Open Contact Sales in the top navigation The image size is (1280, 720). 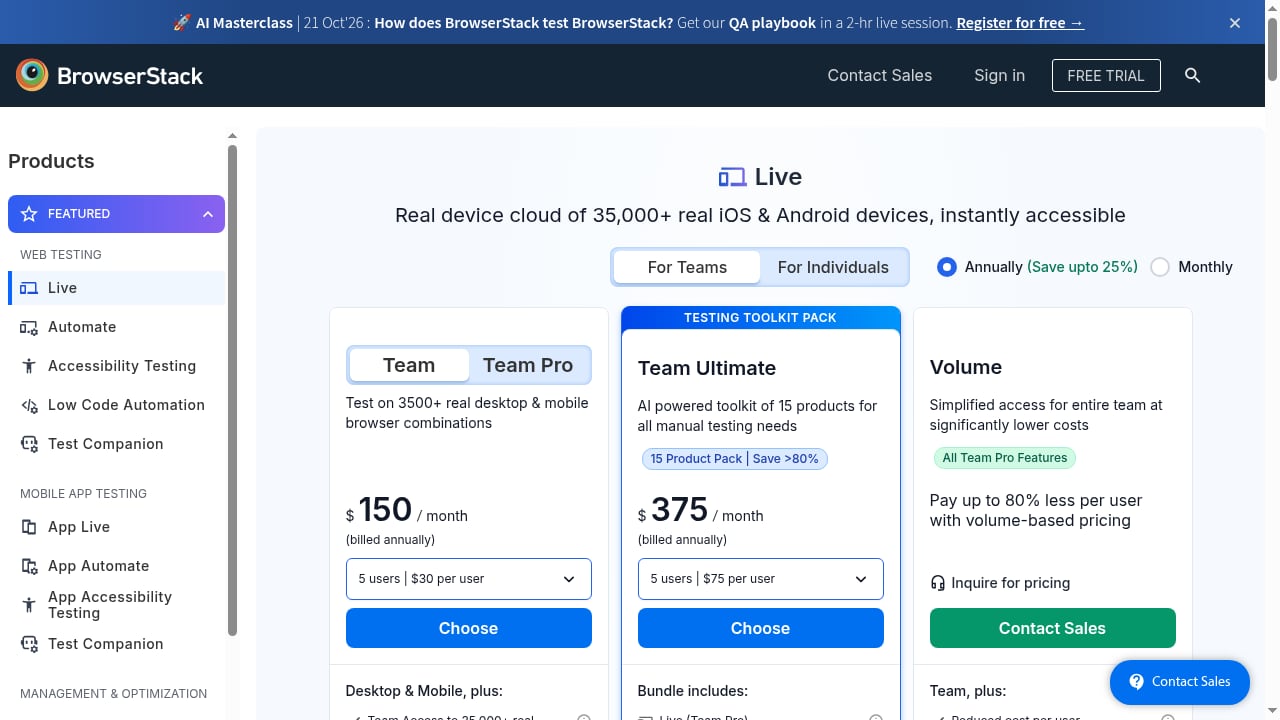[x=880, y=75]
